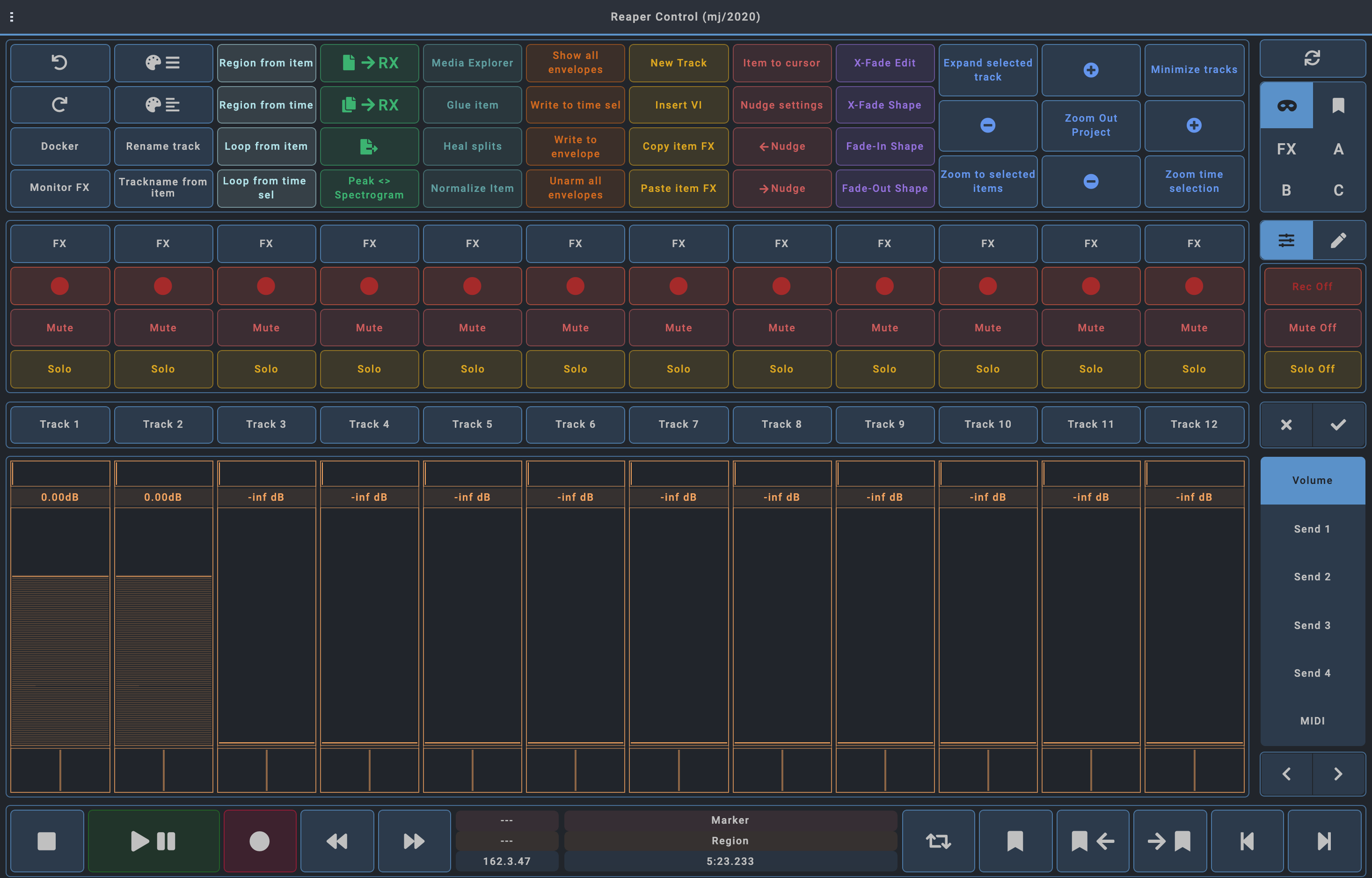Select the MIDI fader mode tab
1372x878 pixels.
coord(1312,721)
